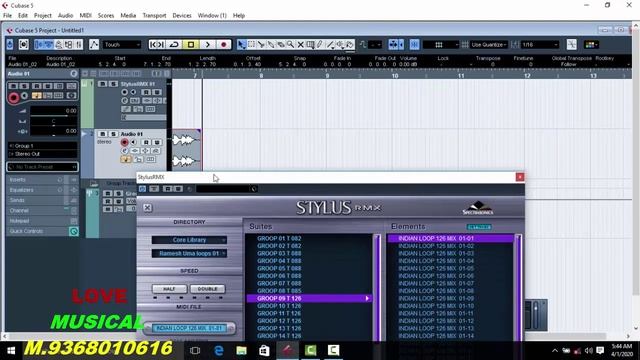Mute the Audio 01 track in track list
Viewport: 640px width, 360px height.
click(102, 134)
